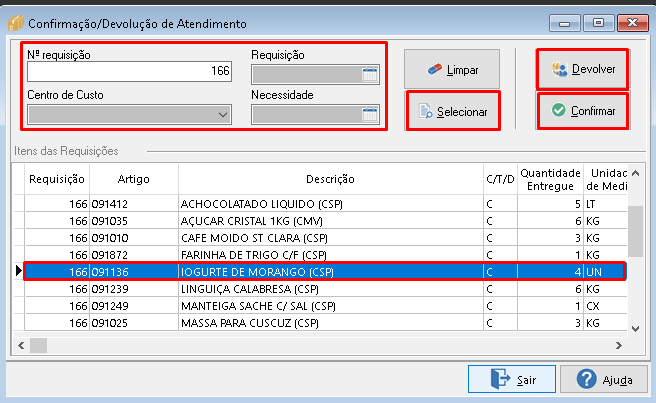The image size is (656, 403).
Task: Select row MASSA PARA CUSCUZ (CSP)
Action: pos(326,323)
